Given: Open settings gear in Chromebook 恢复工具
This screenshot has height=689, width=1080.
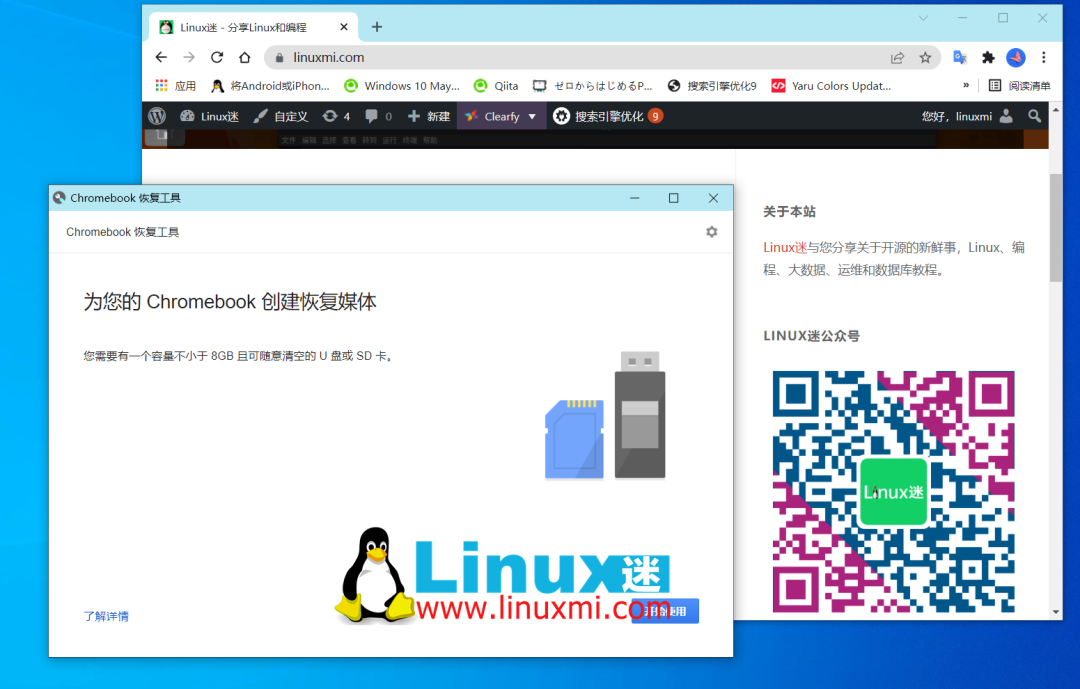Looking at the screenshot, I should tap(711, 231).
